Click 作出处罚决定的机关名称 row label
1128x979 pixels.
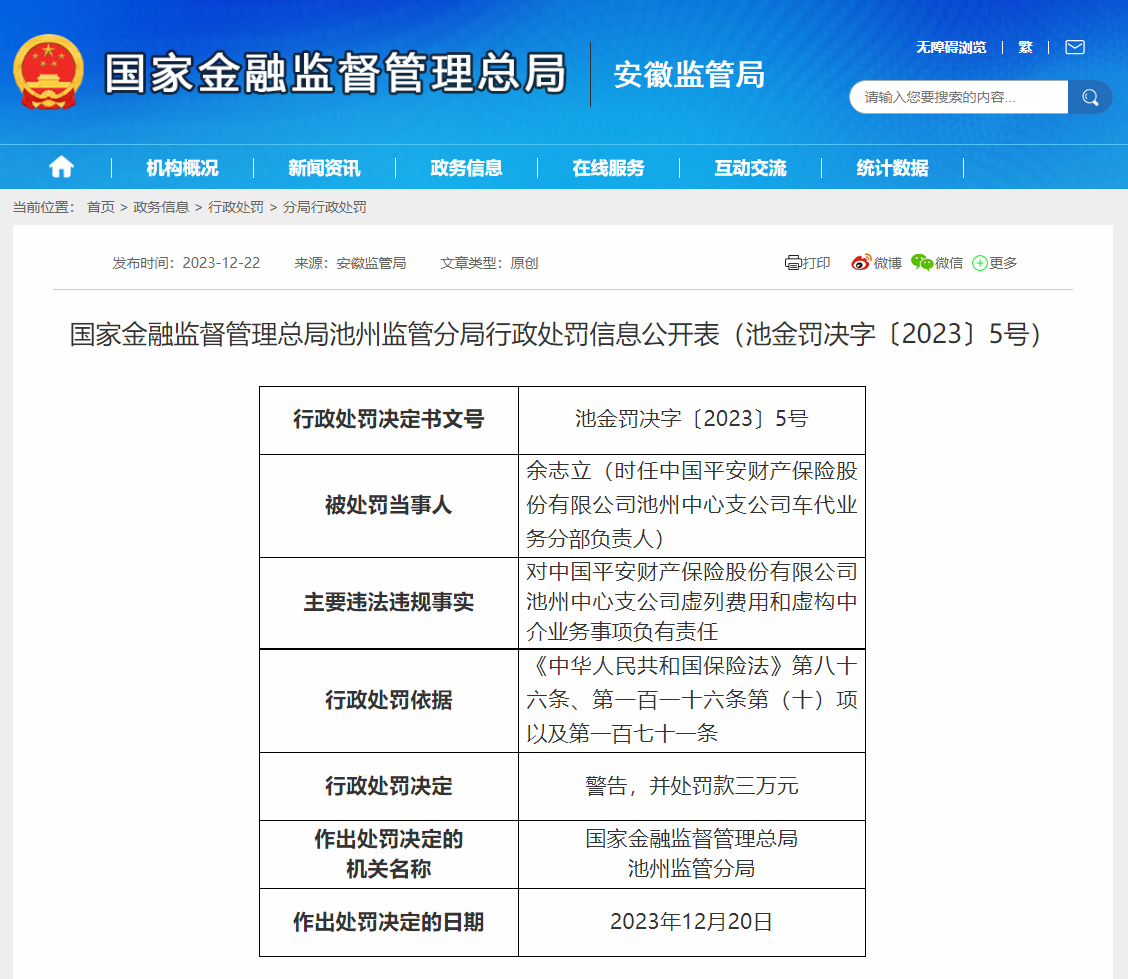(x=388, y=854)
